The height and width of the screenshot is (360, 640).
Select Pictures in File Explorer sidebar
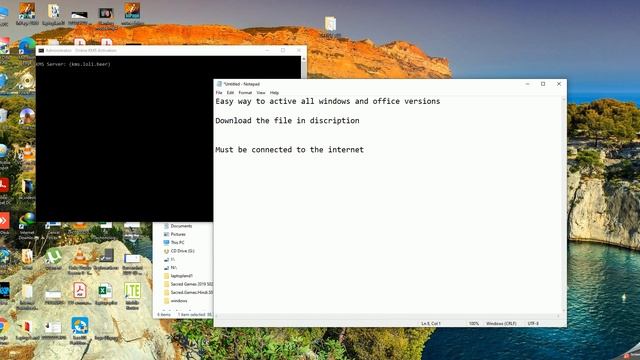click(x=178, y=234)
